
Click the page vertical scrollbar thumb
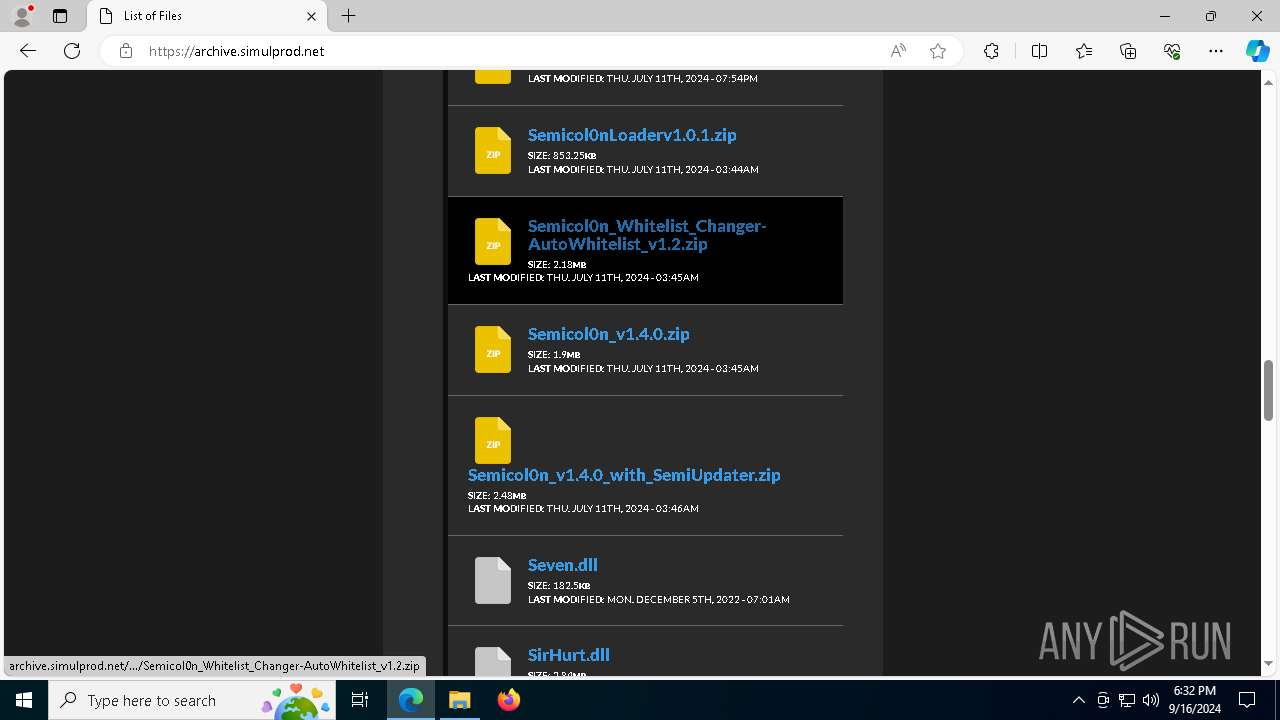pos(1268,390)
